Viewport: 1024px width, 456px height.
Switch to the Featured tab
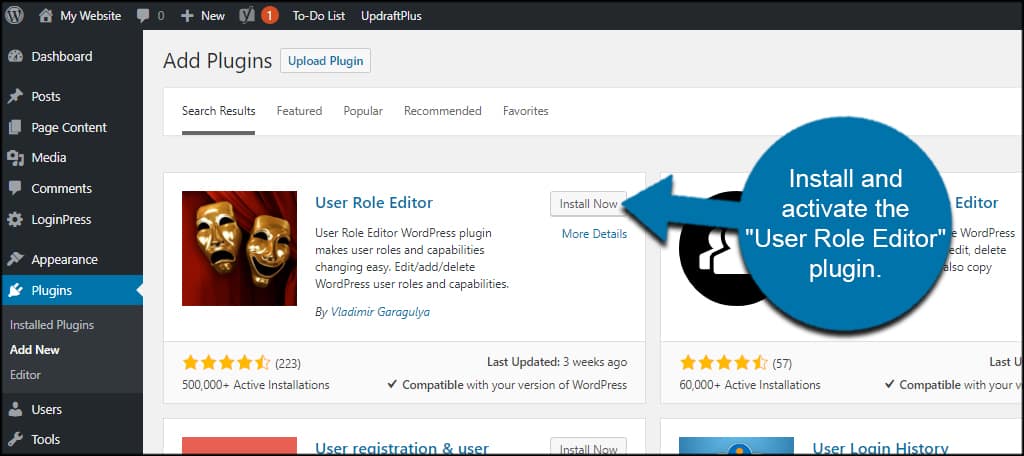299,111
